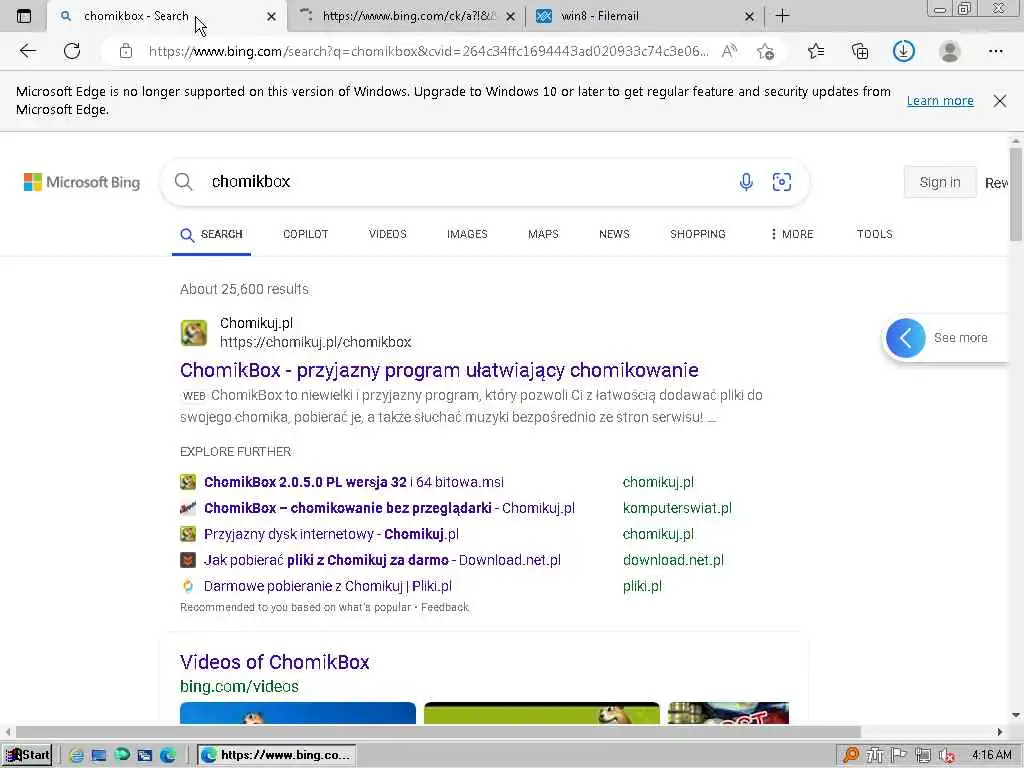The width and height of the screenshot is (1024, 768).
Task: Add this page to favorites star icon
Action: [x=765, y=51]
